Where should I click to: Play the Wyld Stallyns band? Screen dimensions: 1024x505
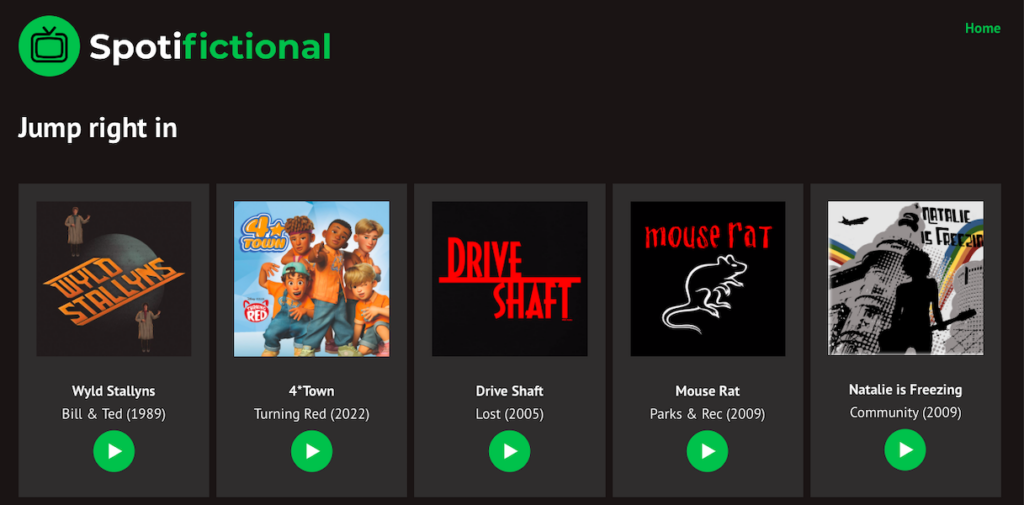coord(114,452)
